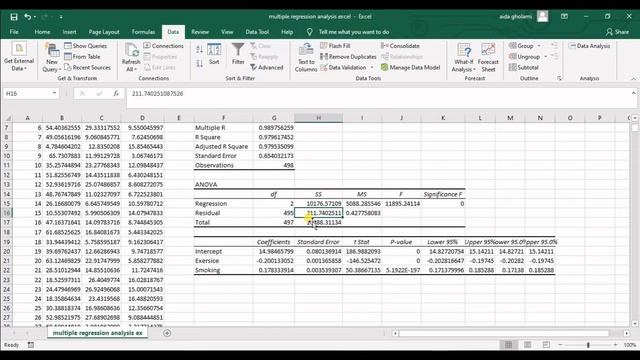Select the Select All corner triangle
Image resolution: width=640 pixels, height=360 pixels.
(x=8, y=118)
